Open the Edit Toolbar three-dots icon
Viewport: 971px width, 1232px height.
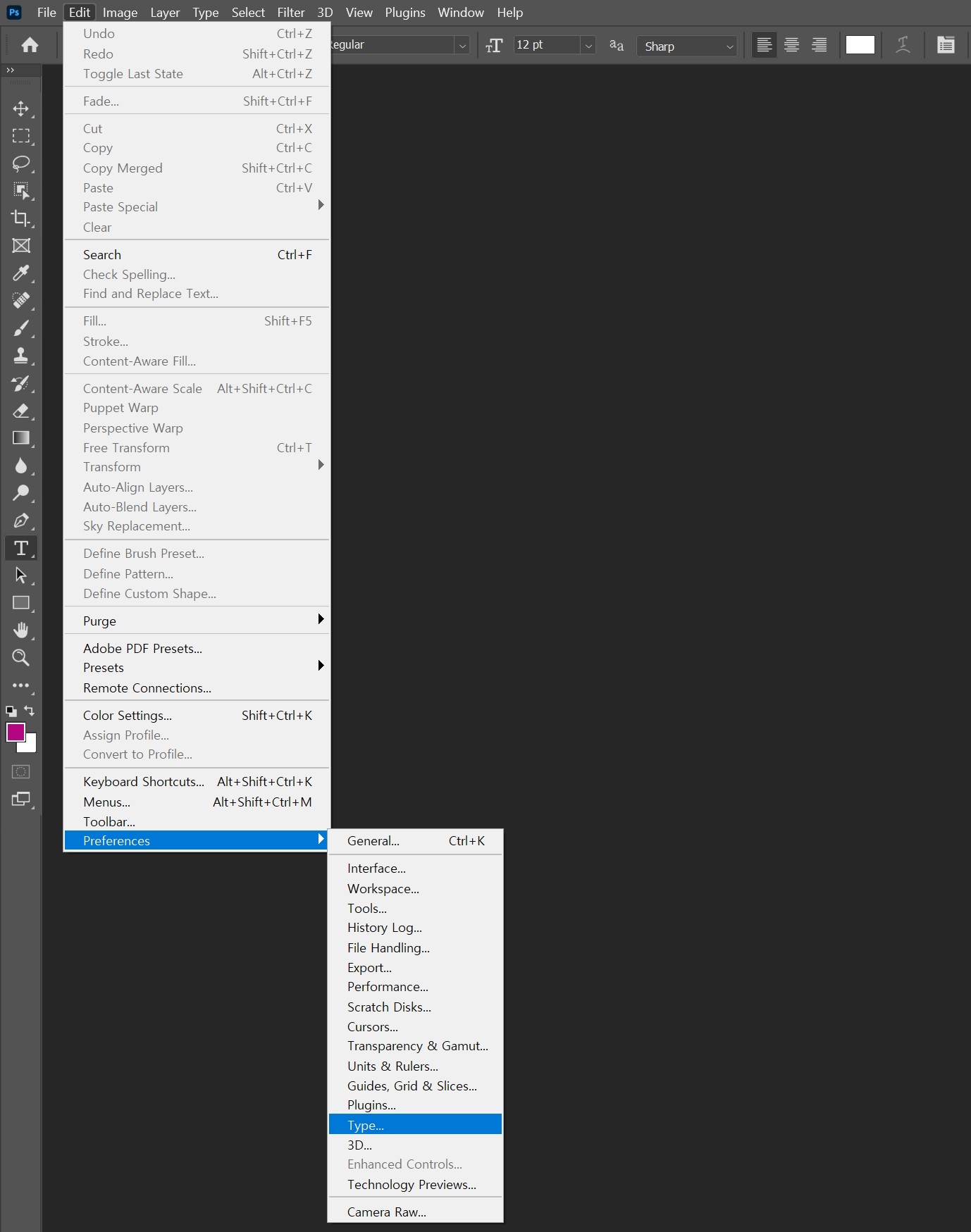pos(21,685)
